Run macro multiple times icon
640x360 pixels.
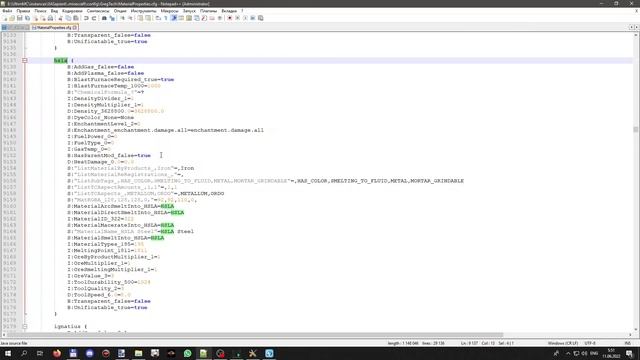[253, 18]
